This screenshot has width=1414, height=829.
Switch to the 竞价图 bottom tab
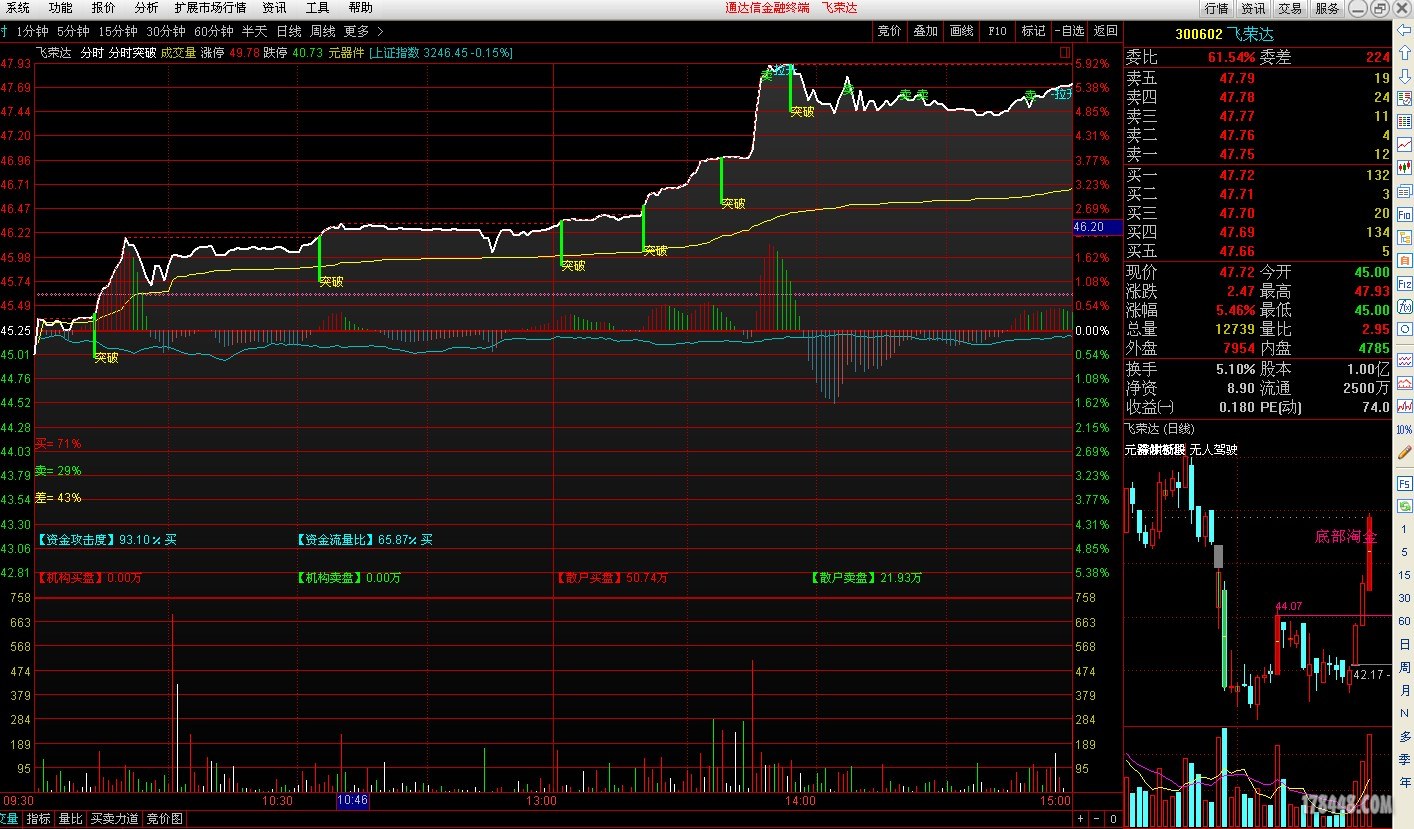pyautogui.click(x=165, y=818)
